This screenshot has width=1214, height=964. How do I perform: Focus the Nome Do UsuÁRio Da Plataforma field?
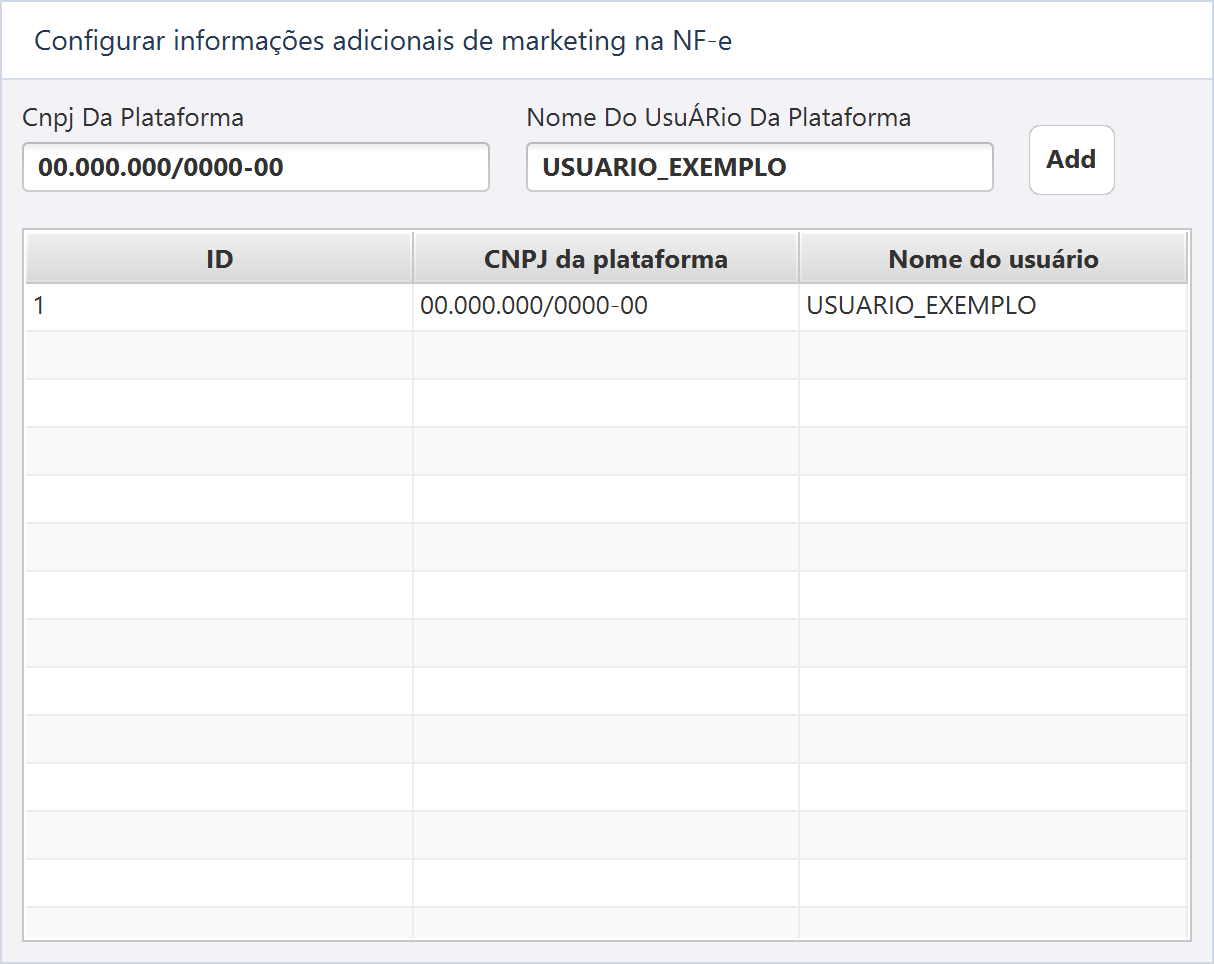tap(760, 167)
